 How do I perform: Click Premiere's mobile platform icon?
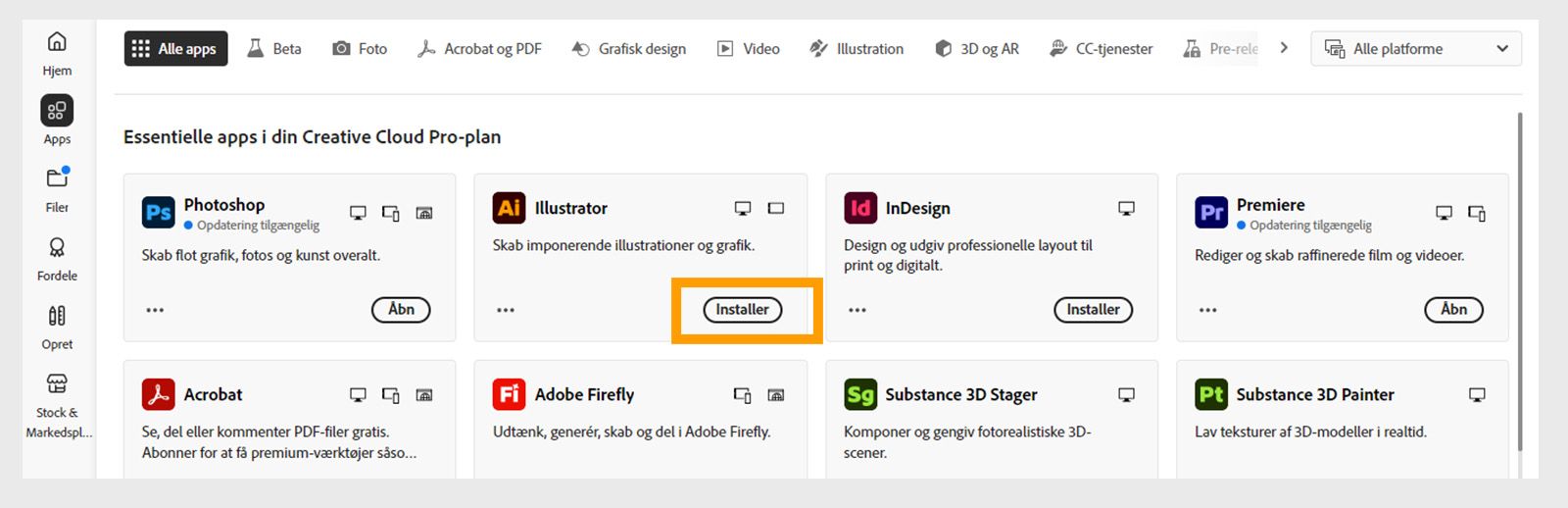click(x=1477, y=213)
